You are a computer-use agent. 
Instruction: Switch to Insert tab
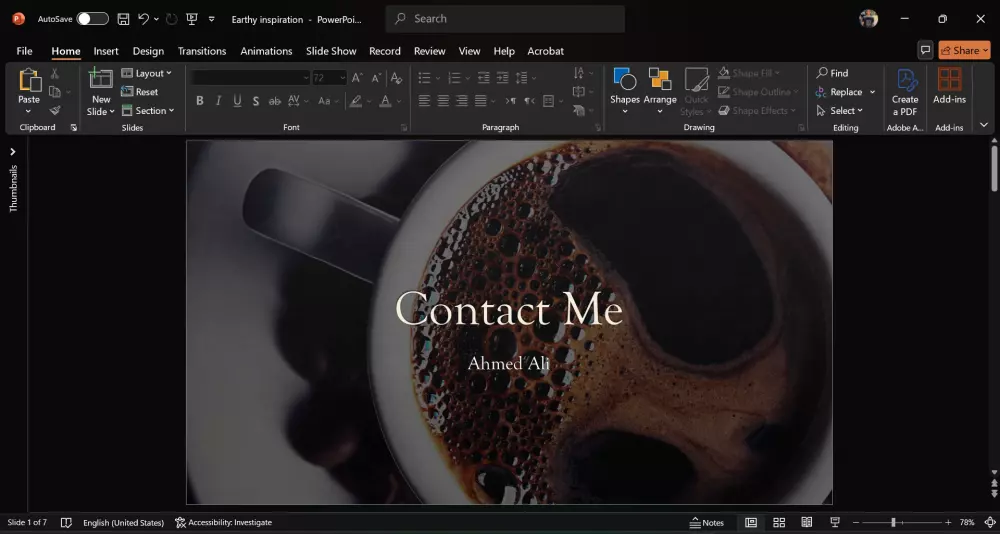click(106, 51)
